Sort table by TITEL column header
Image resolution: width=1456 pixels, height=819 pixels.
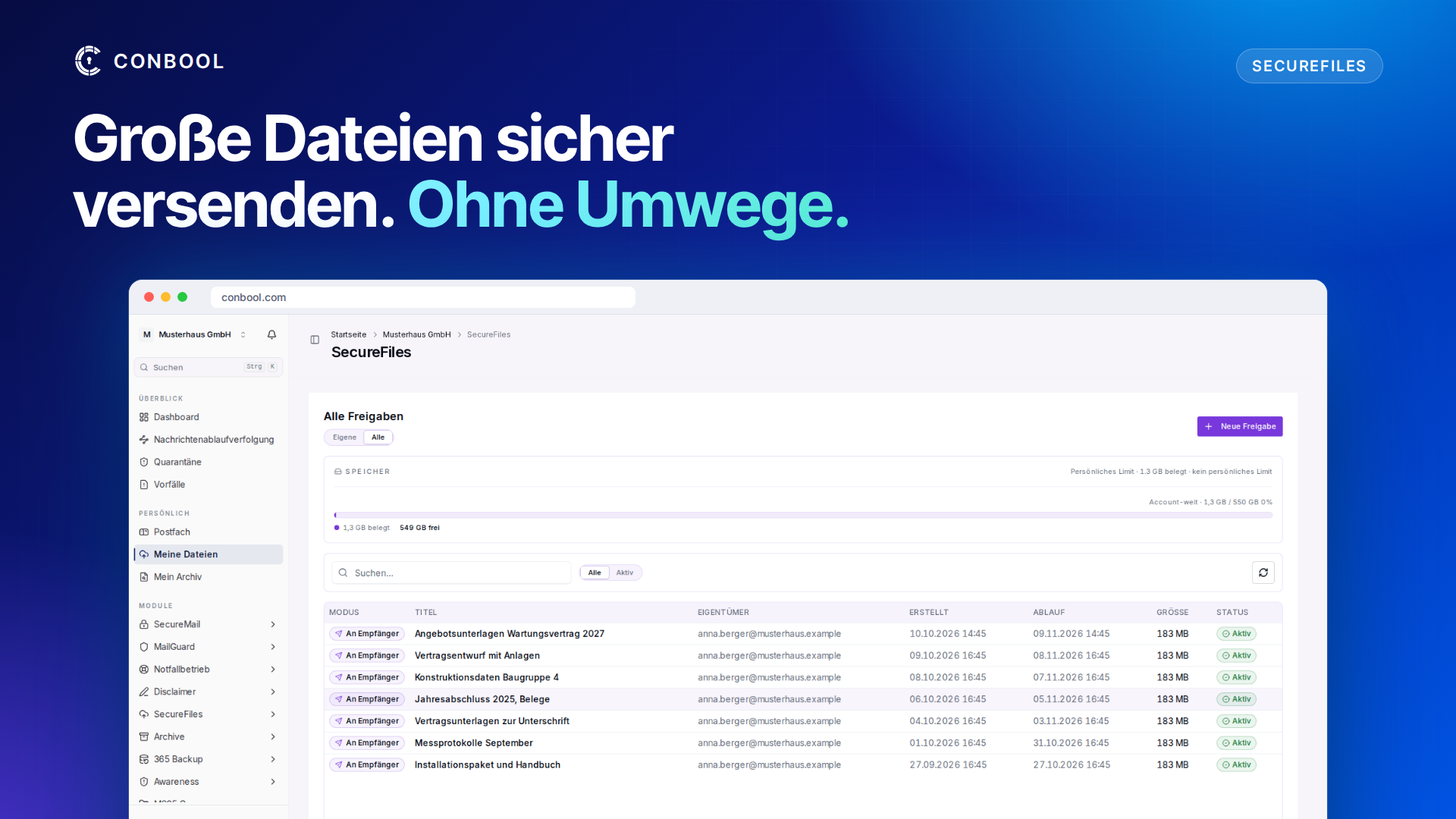pos(425,613)
